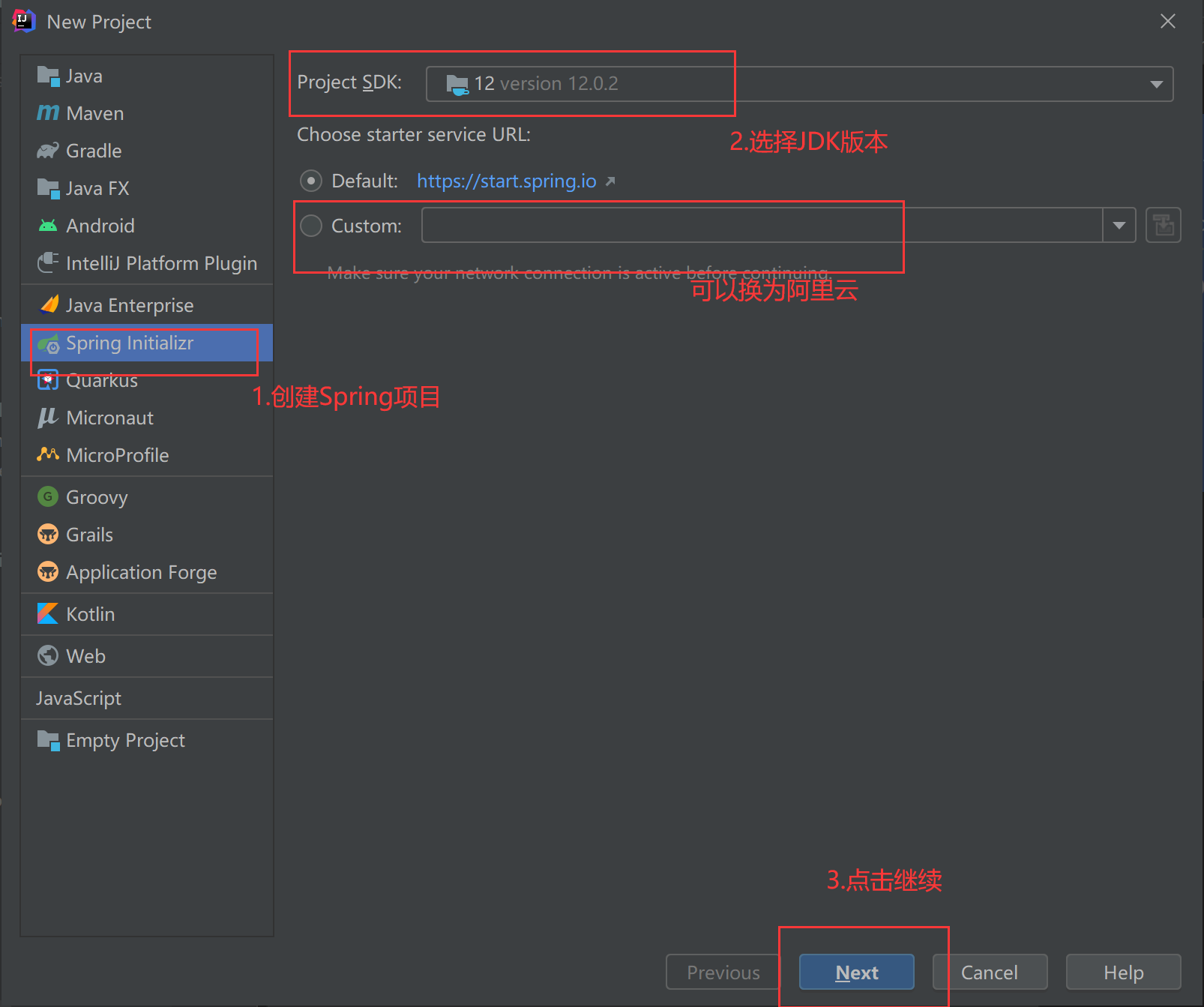Expand the Custom URL history dropdown arrow
1204x1007 pixels.
click(x=1119, y=225)
